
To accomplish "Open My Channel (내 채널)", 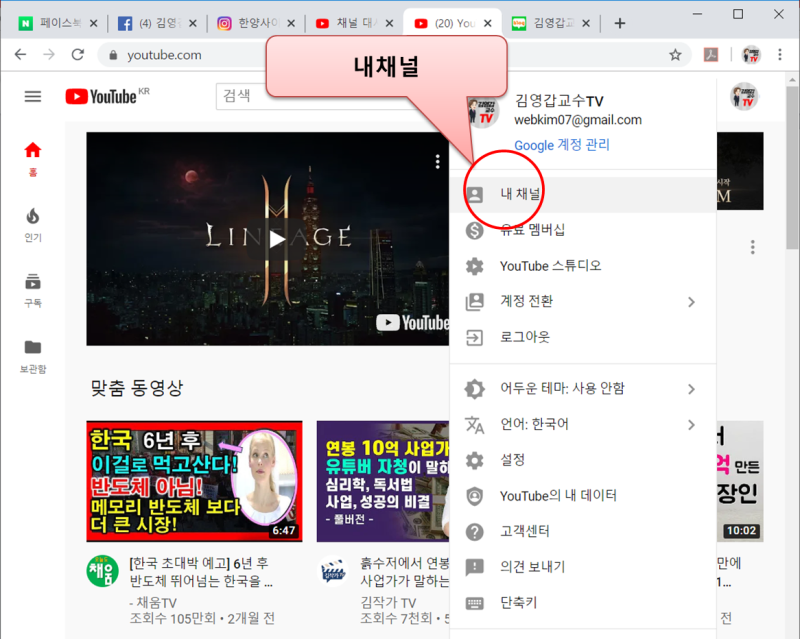I will 583,194.
